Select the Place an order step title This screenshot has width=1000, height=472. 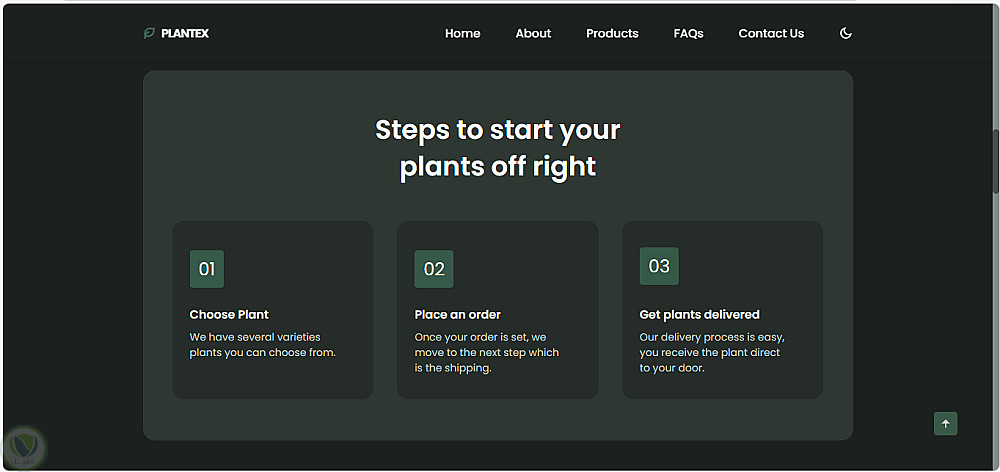458,314
